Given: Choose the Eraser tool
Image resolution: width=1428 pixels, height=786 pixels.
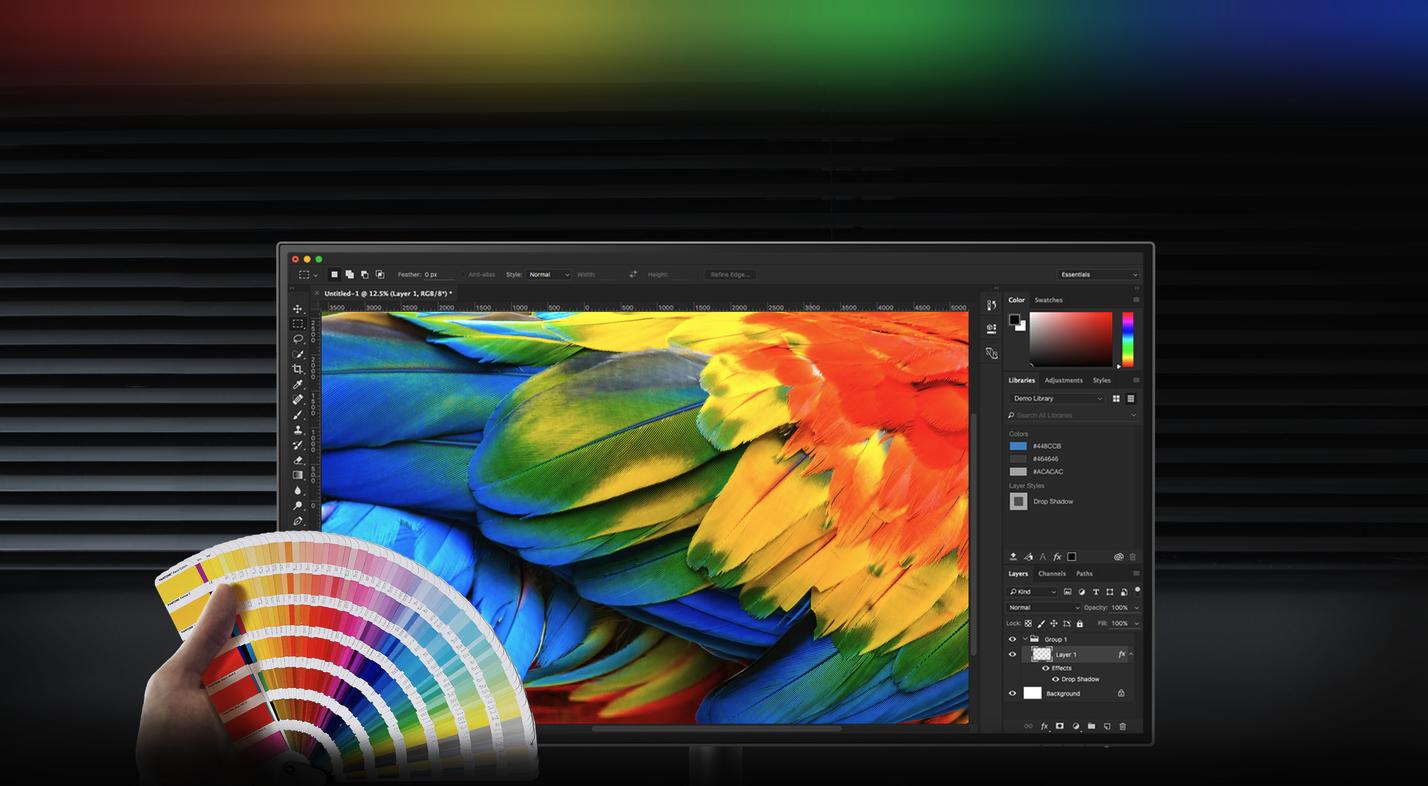Looking at the screenshot, I should pos(298,460).
